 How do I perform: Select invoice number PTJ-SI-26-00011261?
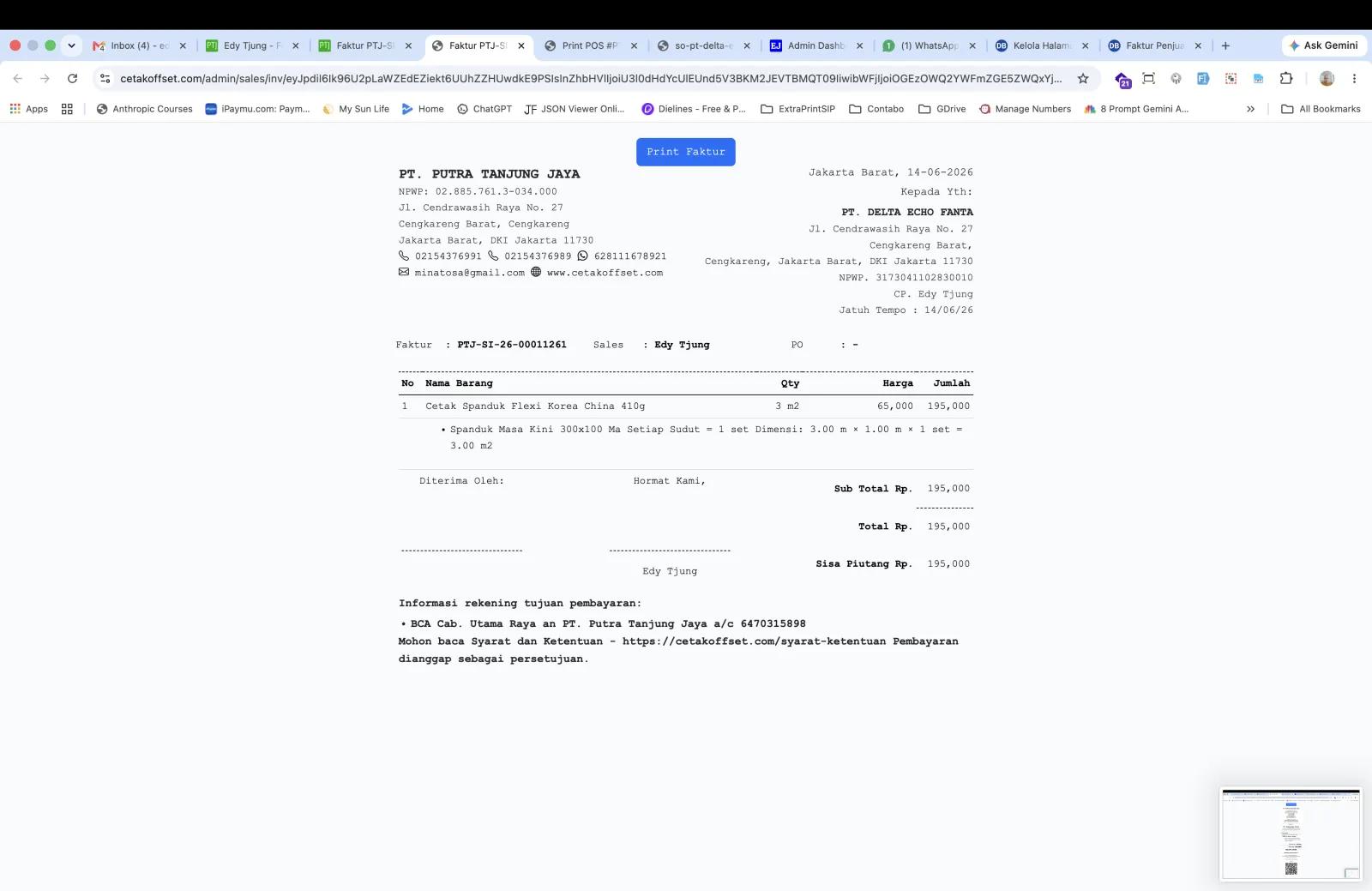512,345
